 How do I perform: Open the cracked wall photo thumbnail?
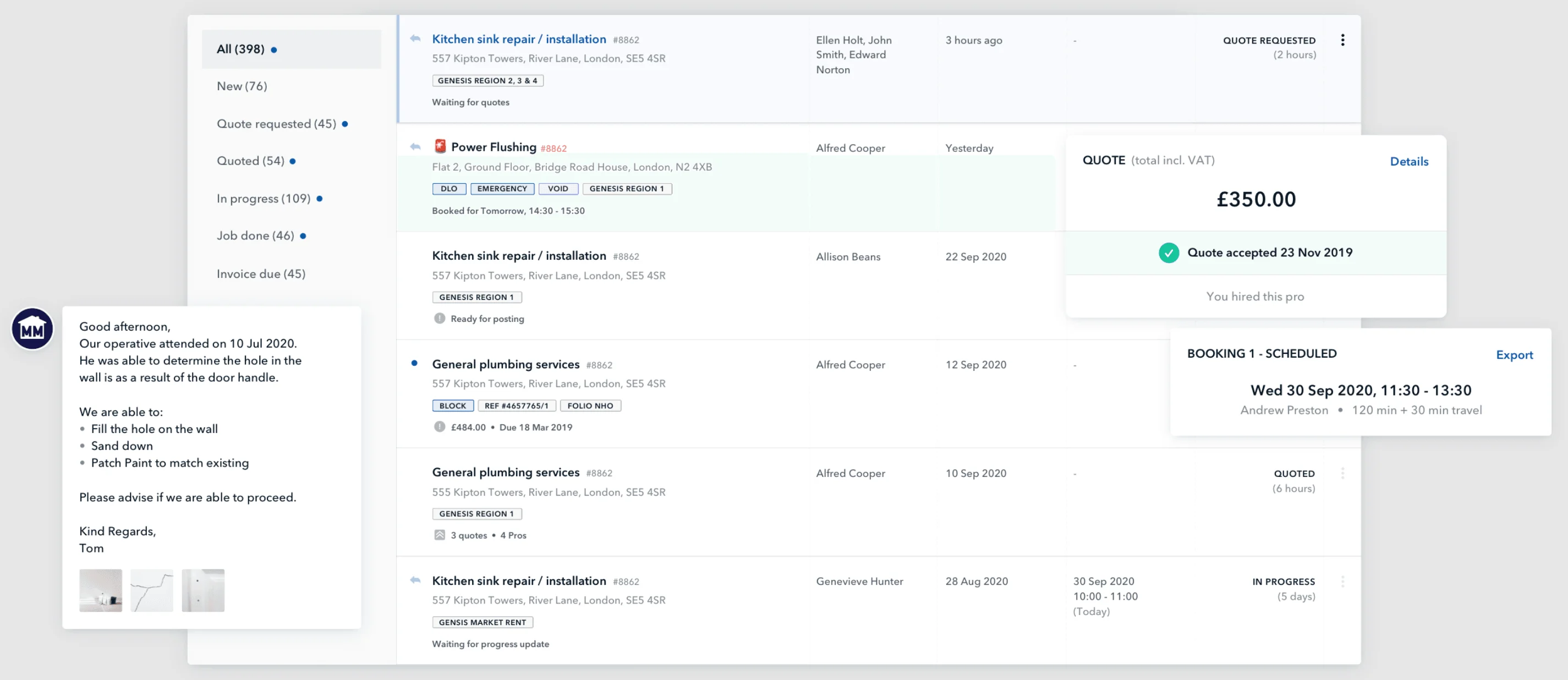pyautogui.click(x=151, y=590)
